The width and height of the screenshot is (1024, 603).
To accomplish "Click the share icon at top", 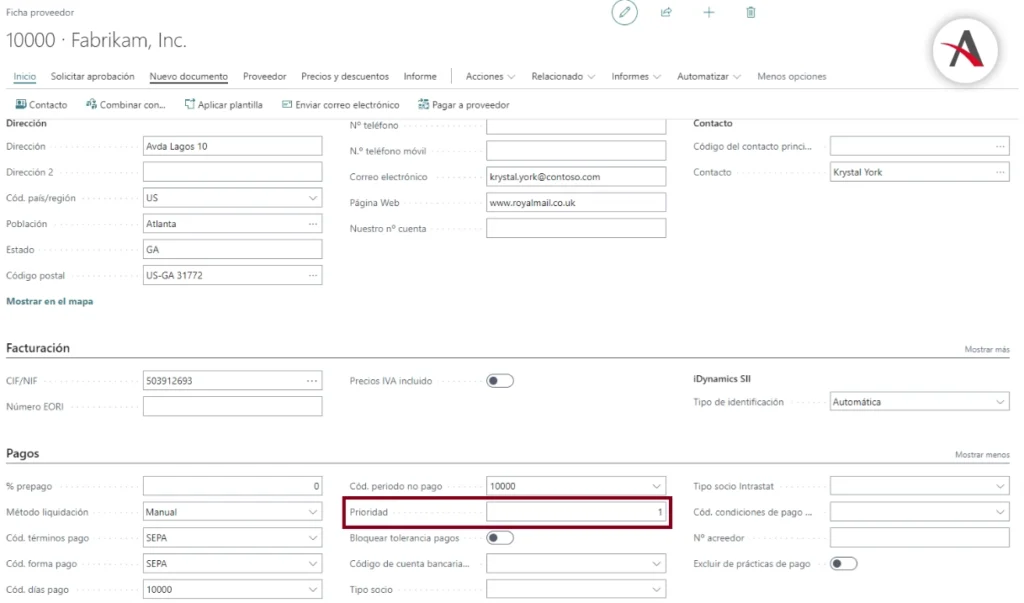I will point(666,12).
